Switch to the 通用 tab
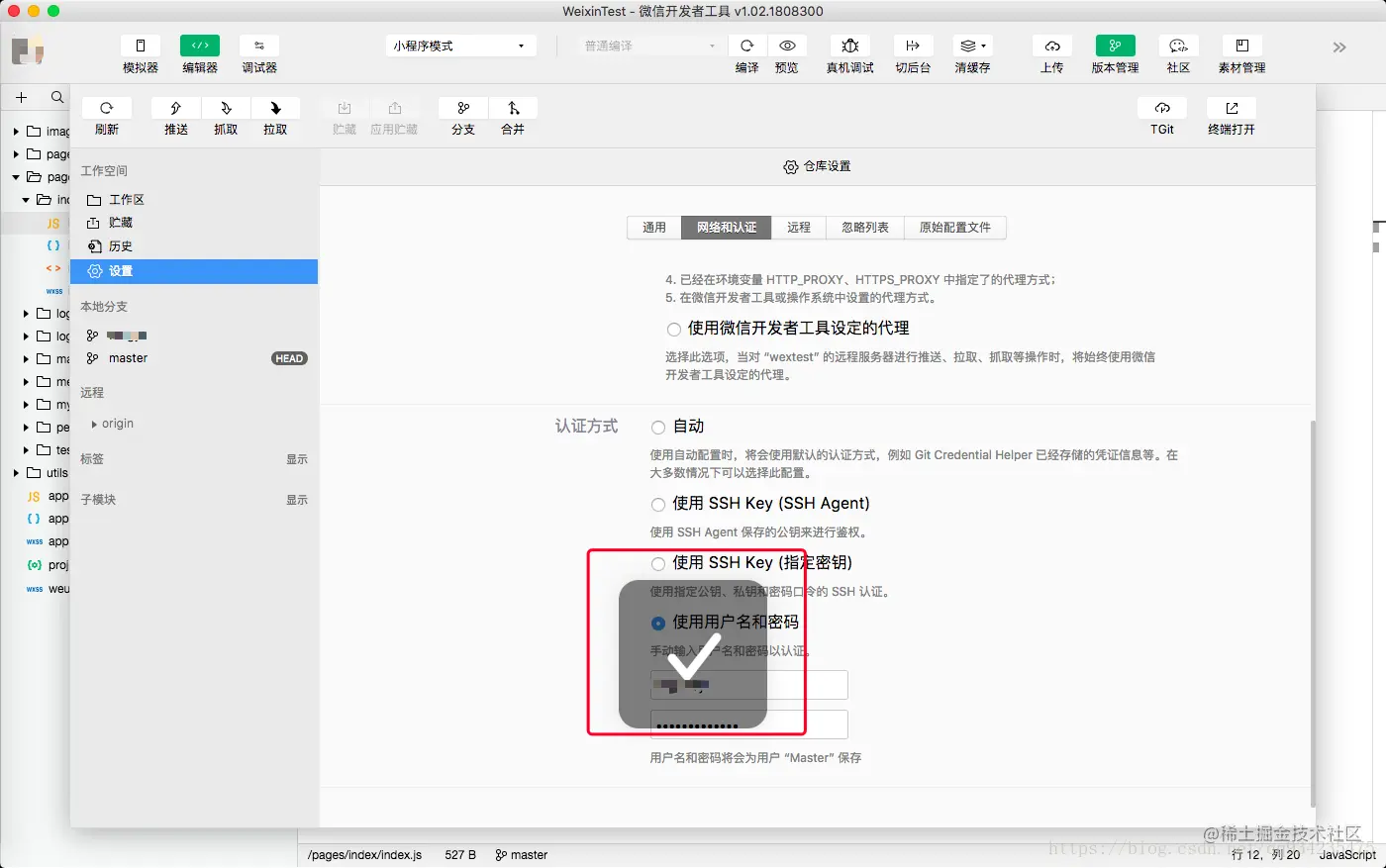 (x=654, y=228)
